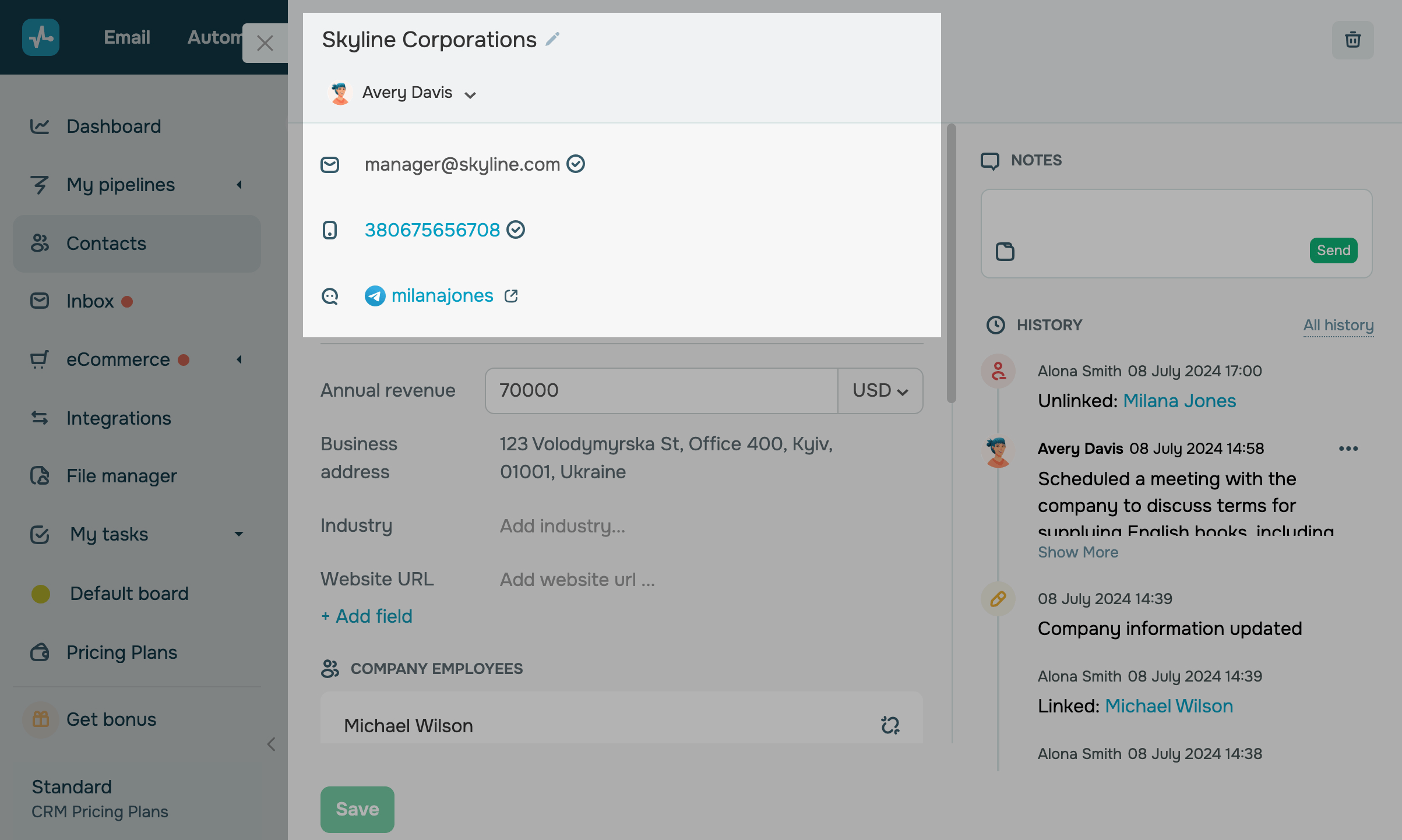Expand the eCommerce submenu arrow
The height and width of the screenshot is (840, 1402).
point(239,359)
